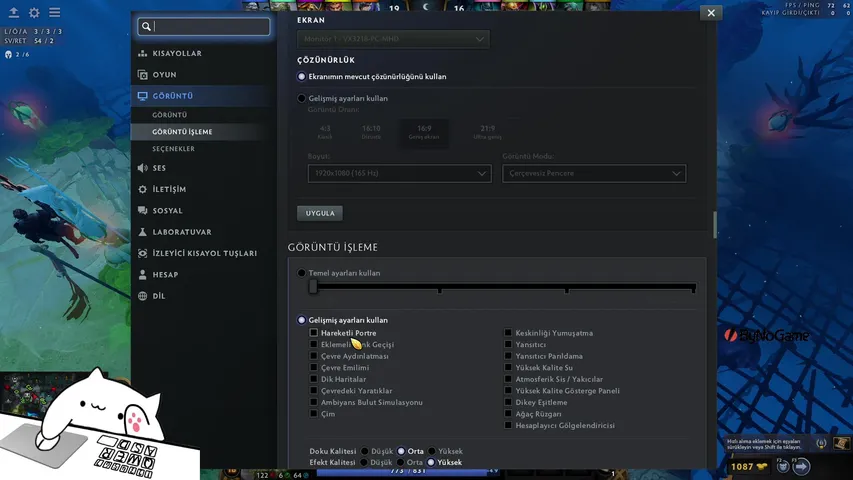Enable Hesaplayıcı Gölgelendiricisi checkbox
The width and height of the screenshot is (853, 480).
click(508, 425)
